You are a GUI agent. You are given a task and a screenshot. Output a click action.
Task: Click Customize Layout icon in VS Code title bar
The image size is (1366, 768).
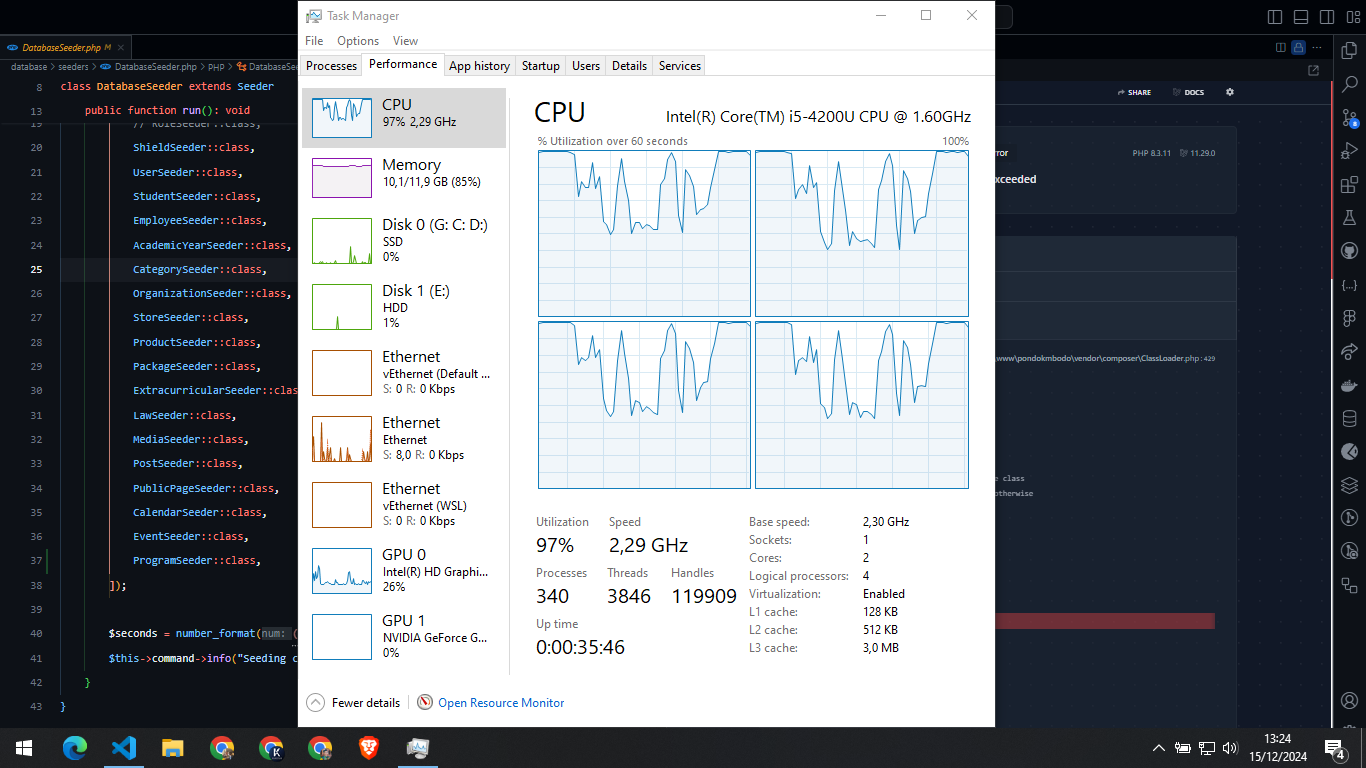[1352, 17]
